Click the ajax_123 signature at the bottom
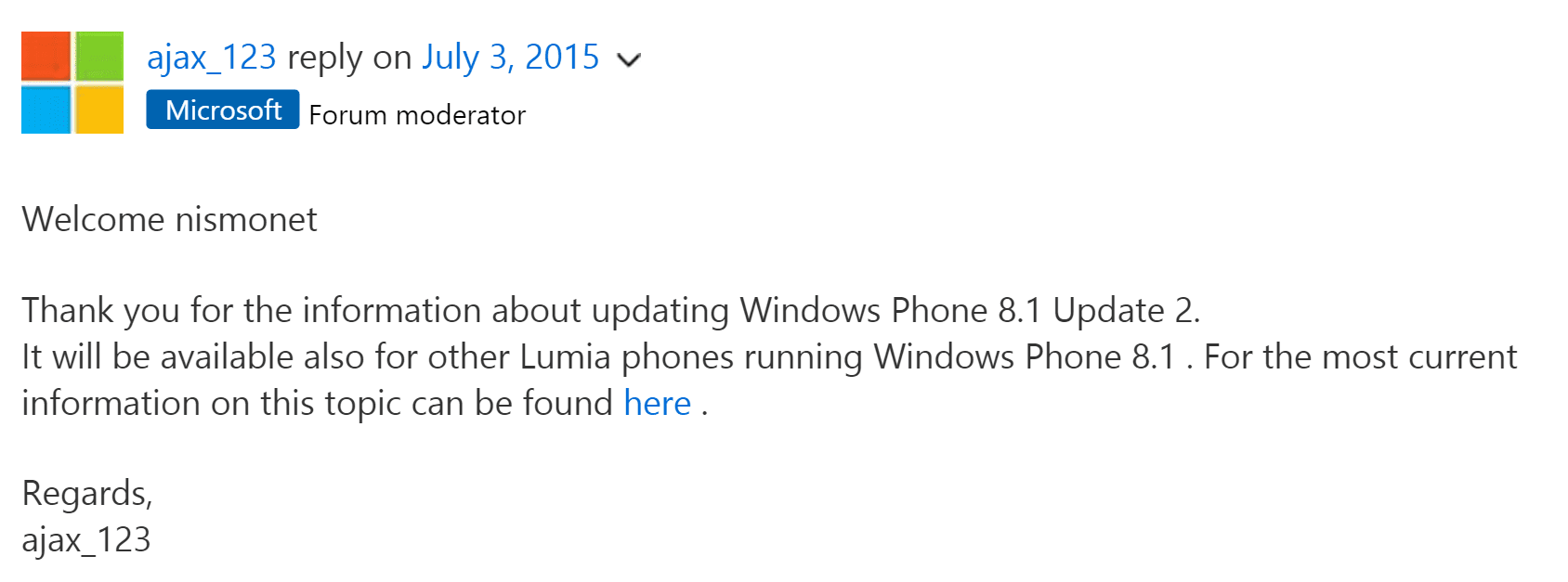The width and height of the screenshot is (1568, 582). pos(86,540)
